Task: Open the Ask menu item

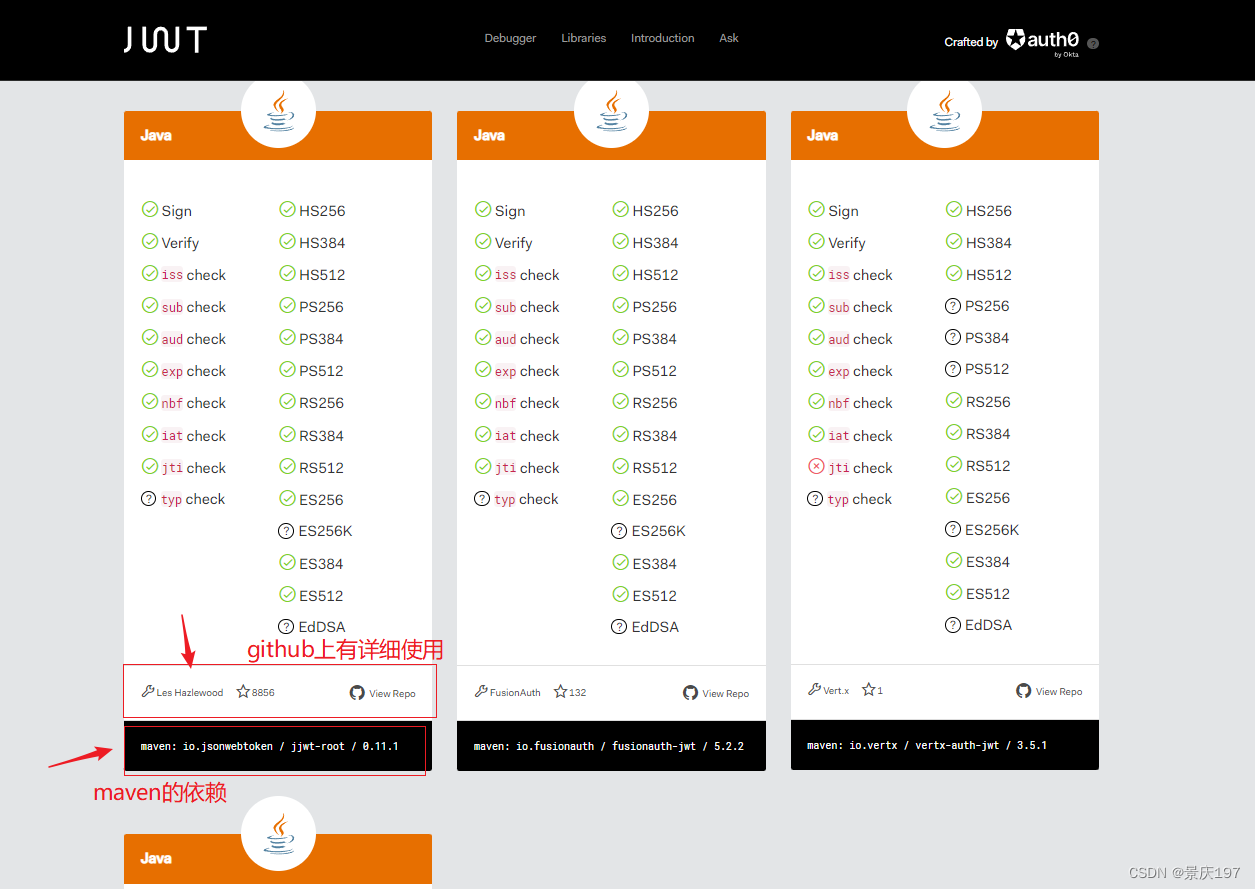Action: [729, 38]
